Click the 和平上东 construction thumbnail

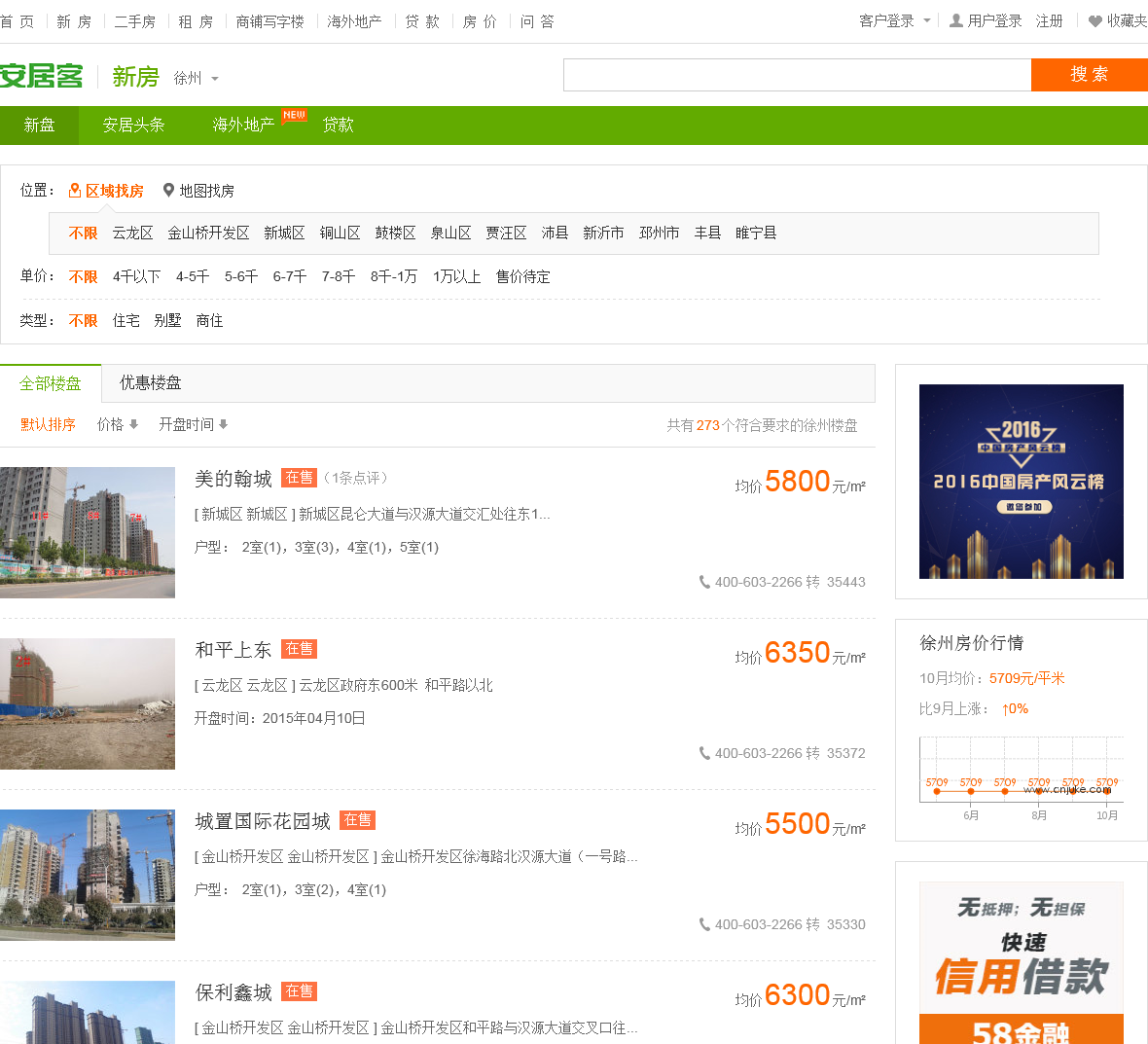[88, 704]
